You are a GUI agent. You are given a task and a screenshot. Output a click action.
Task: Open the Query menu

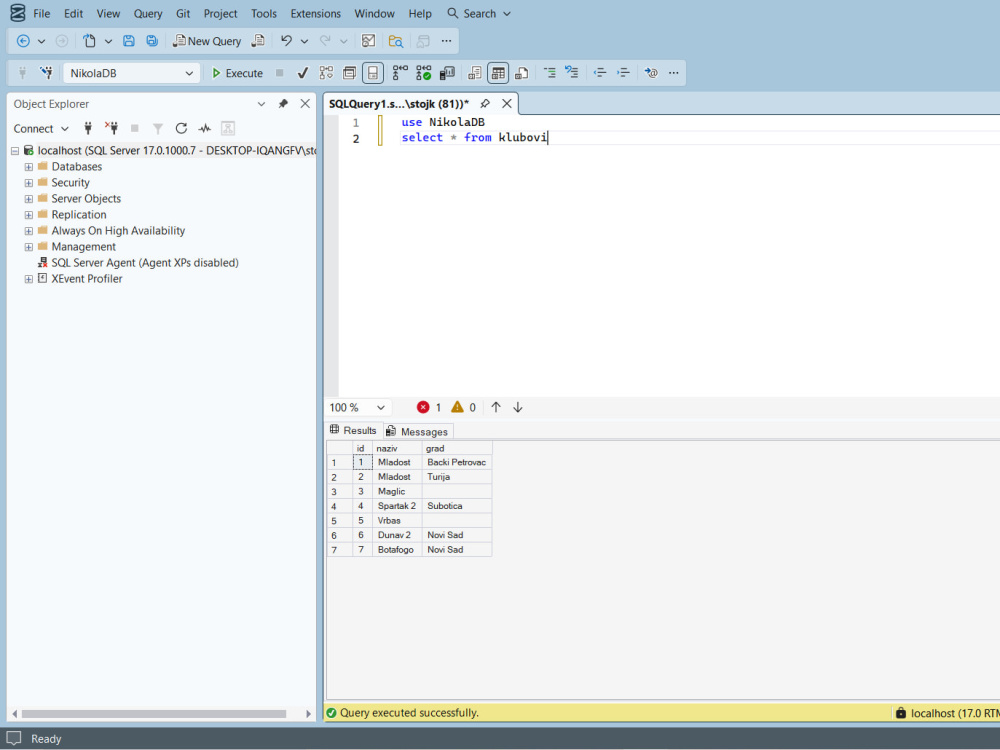pyautogui.click(x=148, y=13)
